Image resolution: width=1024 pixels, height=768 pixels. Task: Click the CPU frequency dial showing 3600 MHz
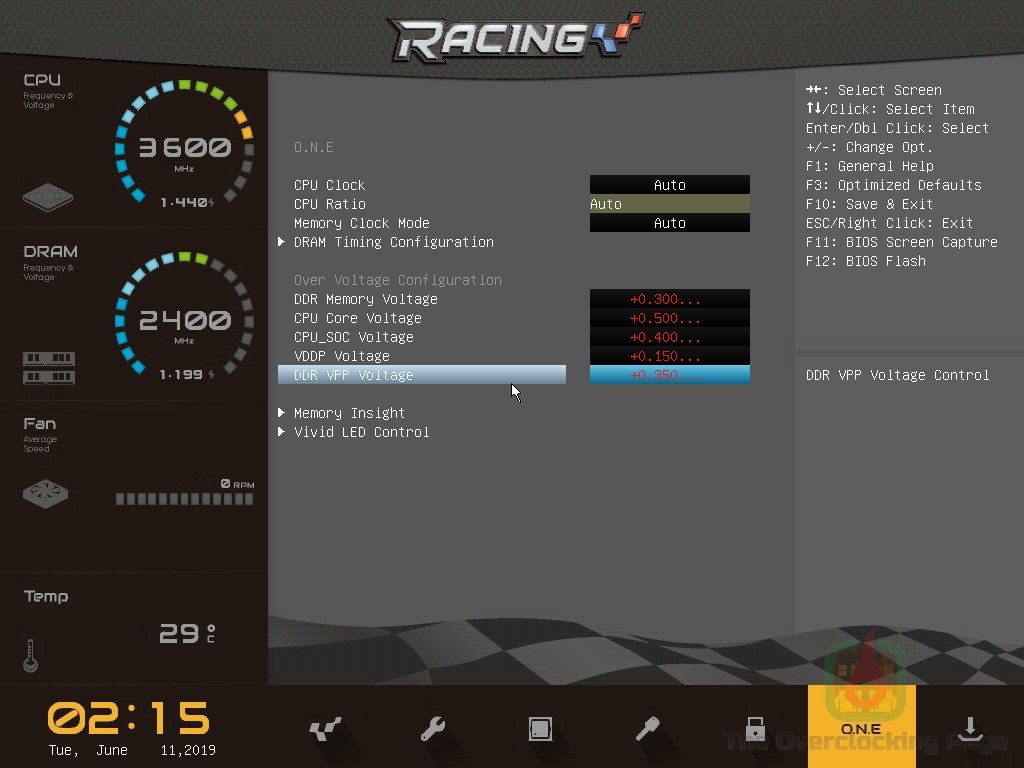[x=185, y=150]
